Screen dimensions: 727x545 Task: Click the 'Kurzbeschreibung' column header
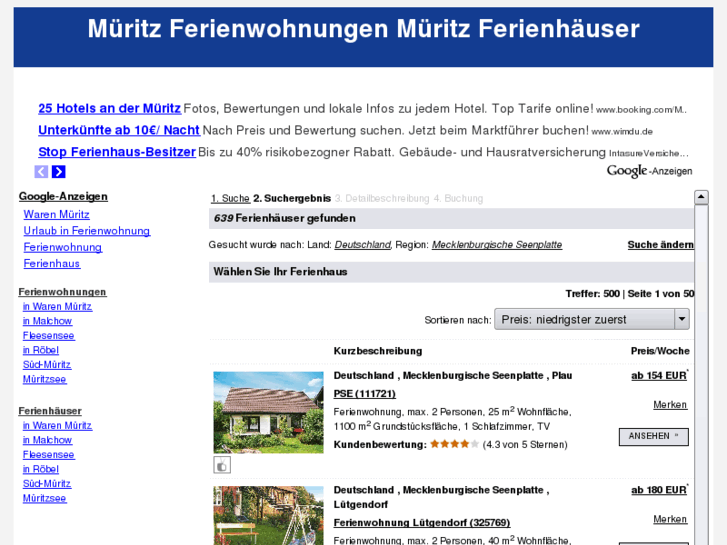point(378,351)
